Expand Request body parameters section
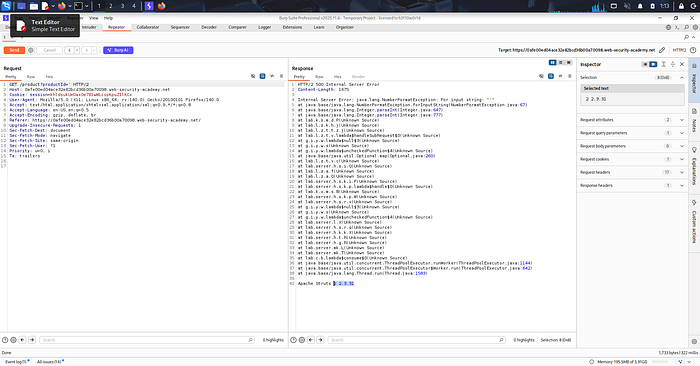The width and height of the screenshot is (700, 366). coord(682,146)
